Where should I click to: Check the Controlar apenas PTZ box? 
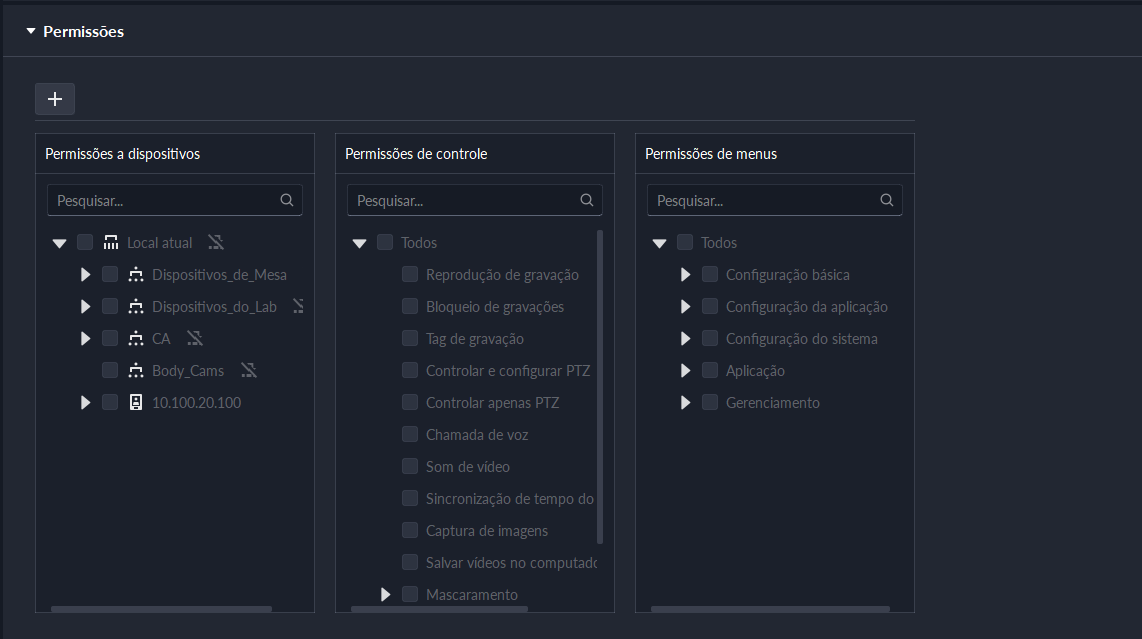click(410, 403)
